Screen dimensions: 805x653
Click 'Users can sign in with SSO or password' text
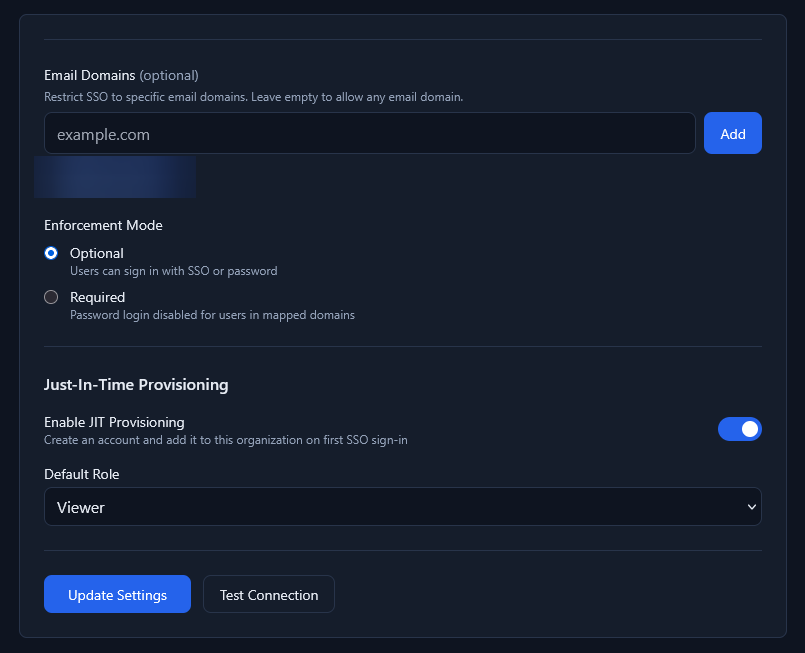[174, 271]
